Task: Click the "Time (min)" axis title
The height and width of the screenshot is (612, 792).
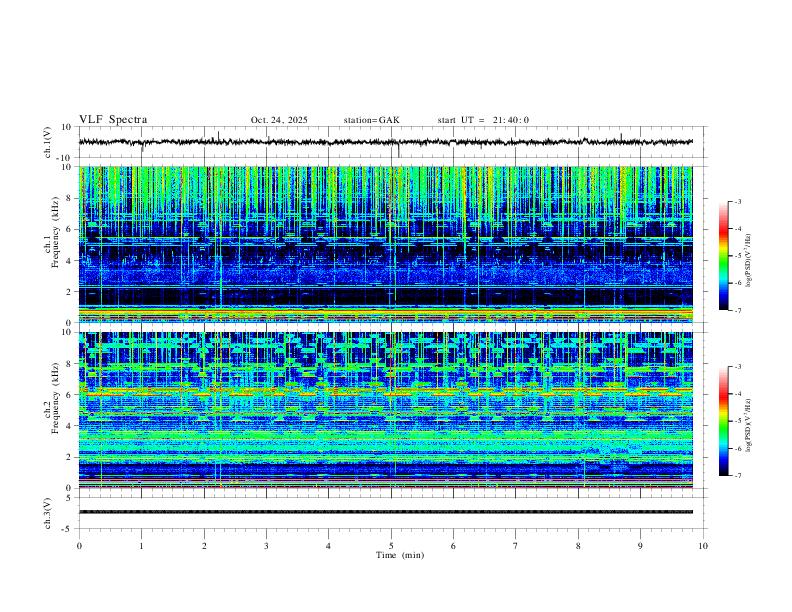Action: click(400, 555)
